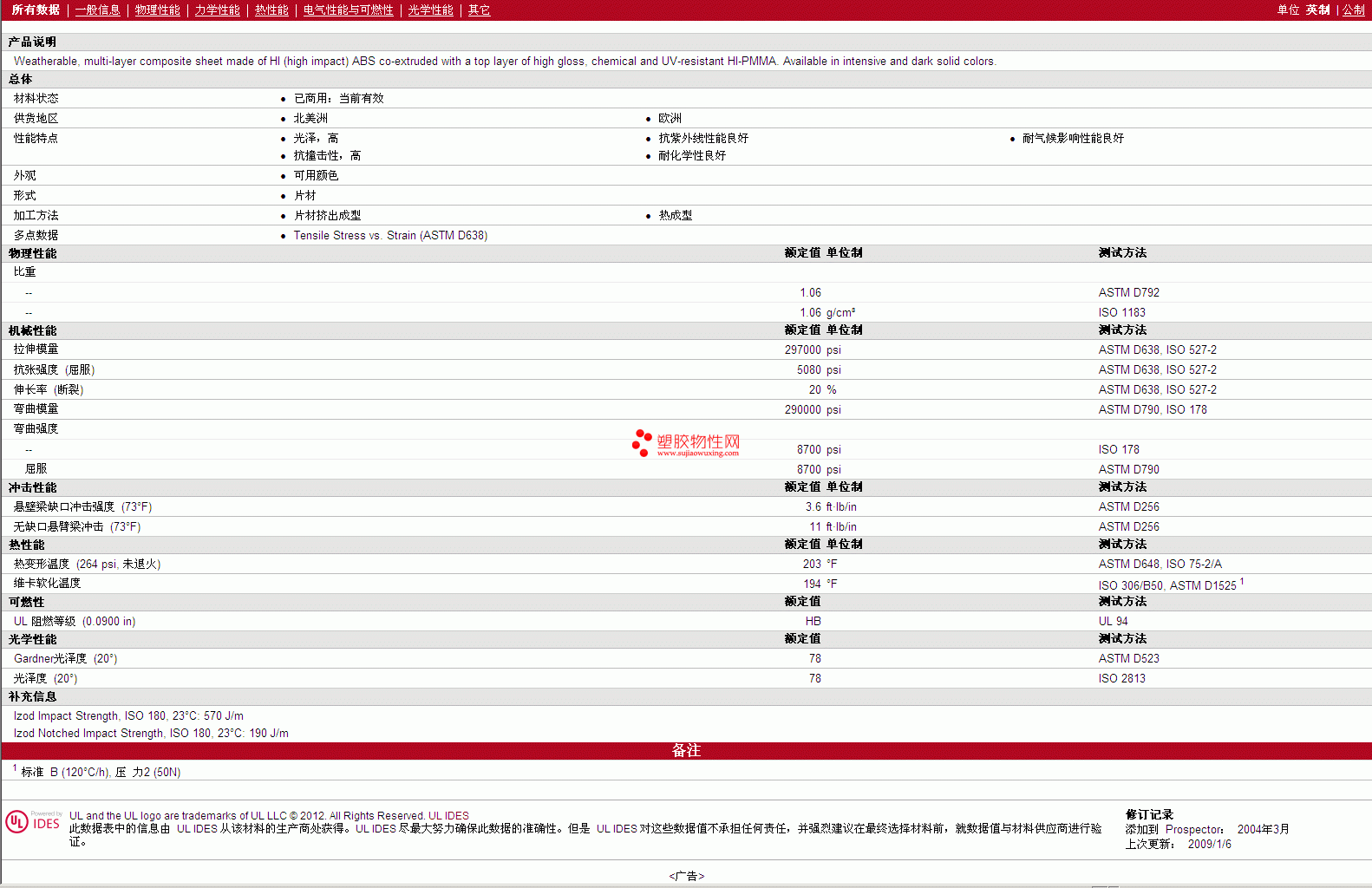This screenshot has height=888, width=1372.
Task: Select the 热性能 tab
Action: pos(271,10)
